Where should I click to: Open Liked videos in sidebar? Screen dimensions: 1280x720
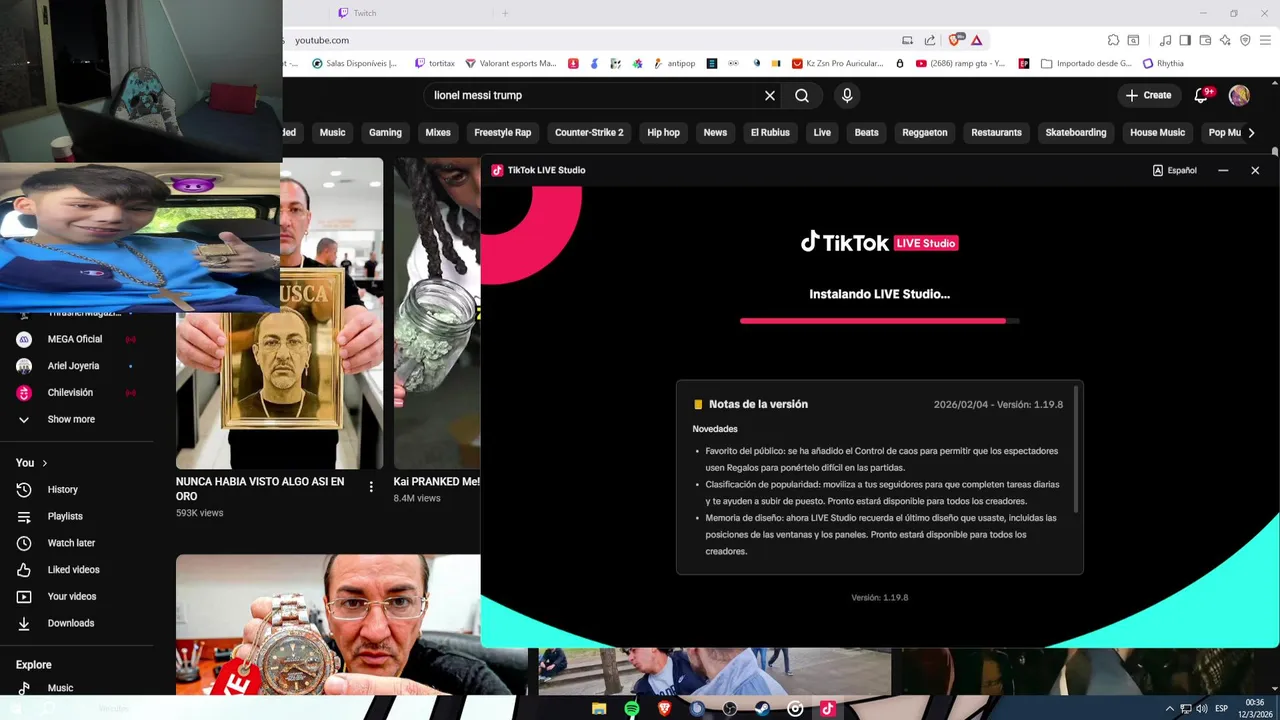point(76,569)
